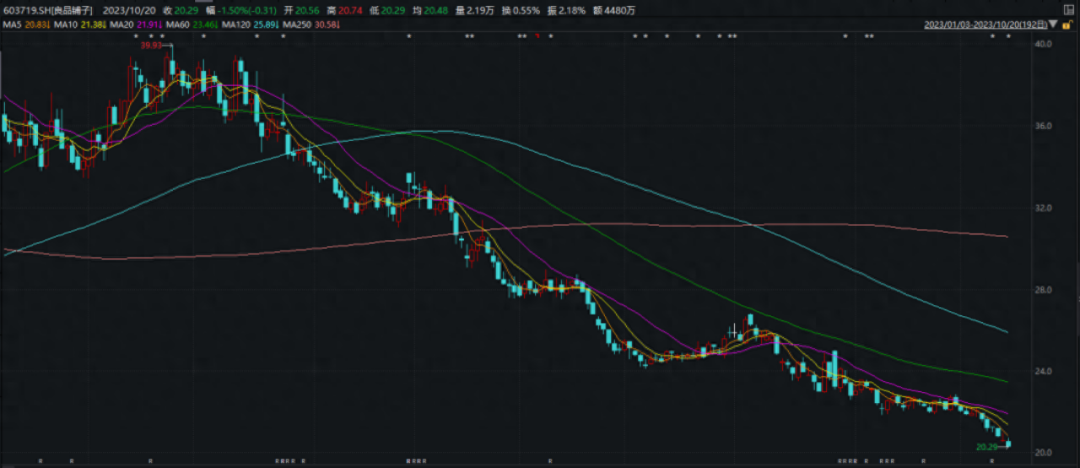Click the last candlestick on the chart

pos(1008,444)
